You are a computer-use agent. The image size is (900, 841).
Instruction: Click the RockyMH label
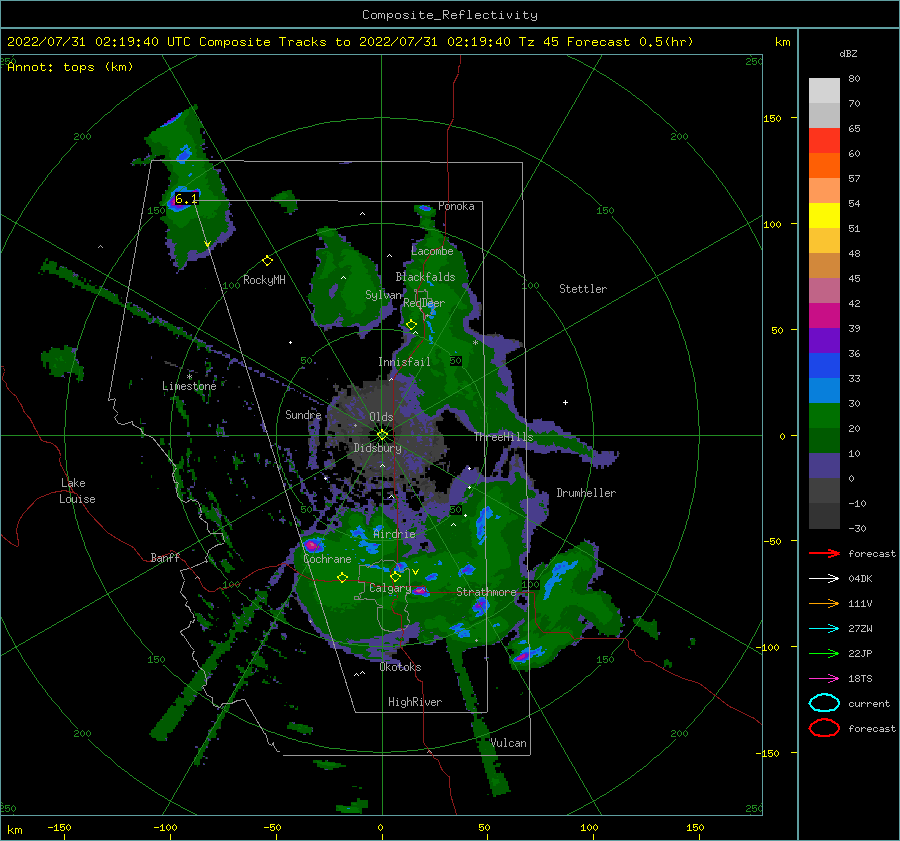264,280
